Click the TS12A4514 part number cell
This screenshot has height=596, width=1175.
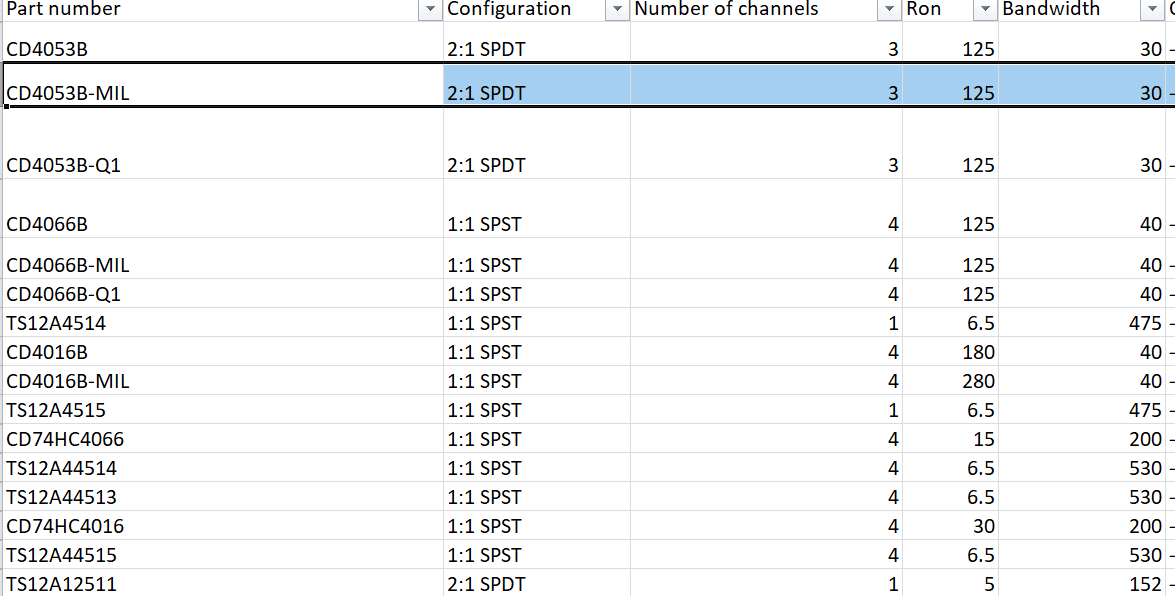(222, 323)
